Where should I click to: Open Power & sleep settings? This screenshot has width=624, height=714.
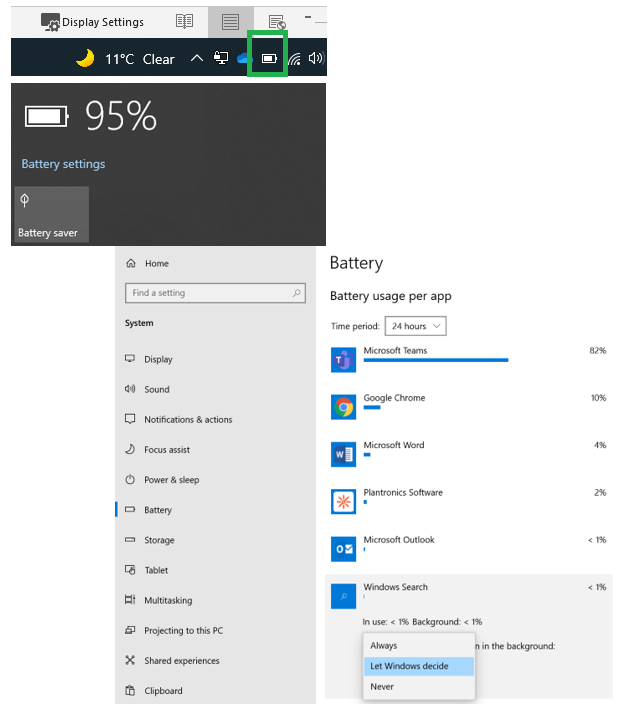(215, 479)
